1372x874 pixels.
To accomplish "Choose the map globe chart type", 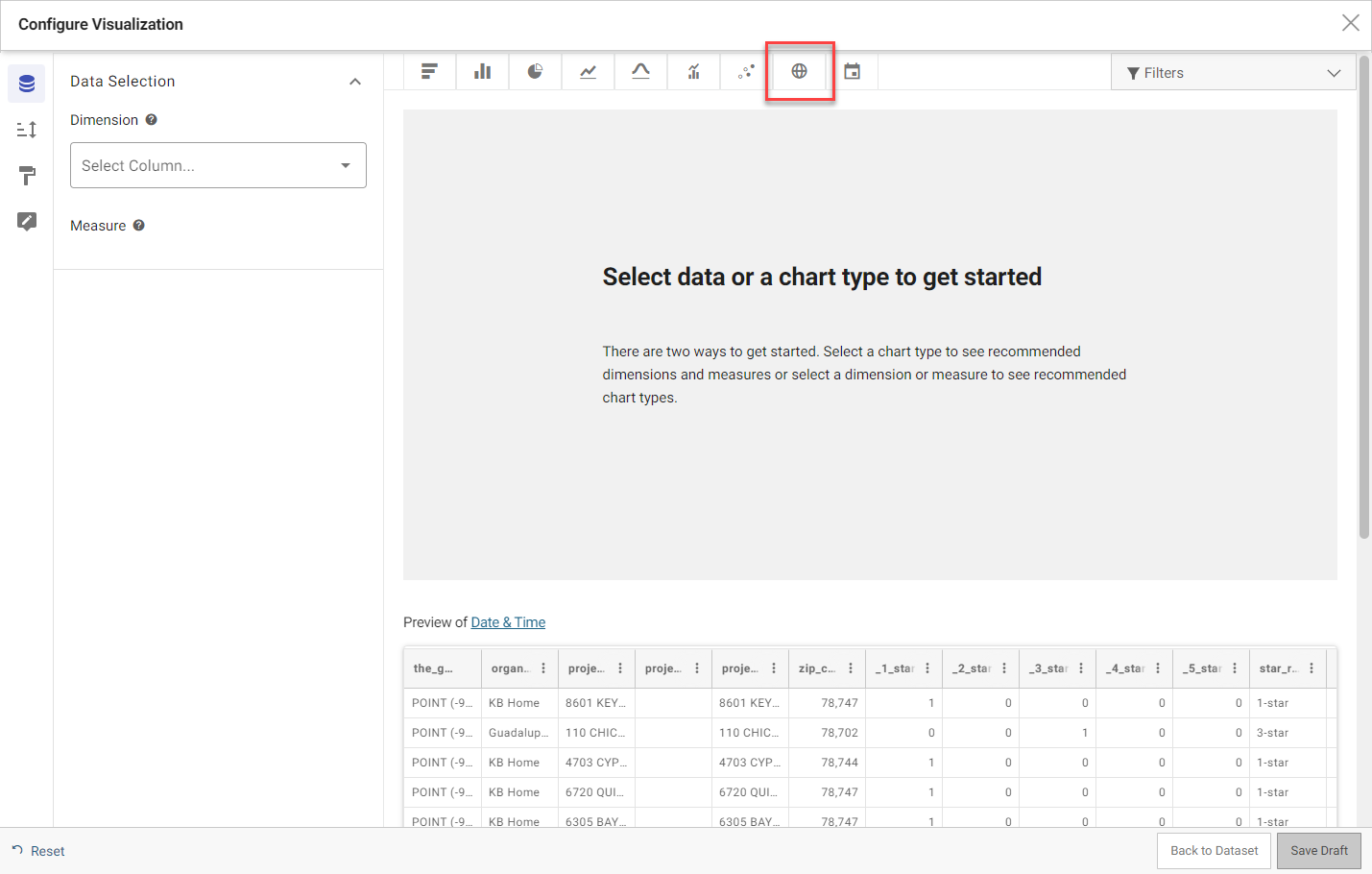I will (x=799, y=71).
